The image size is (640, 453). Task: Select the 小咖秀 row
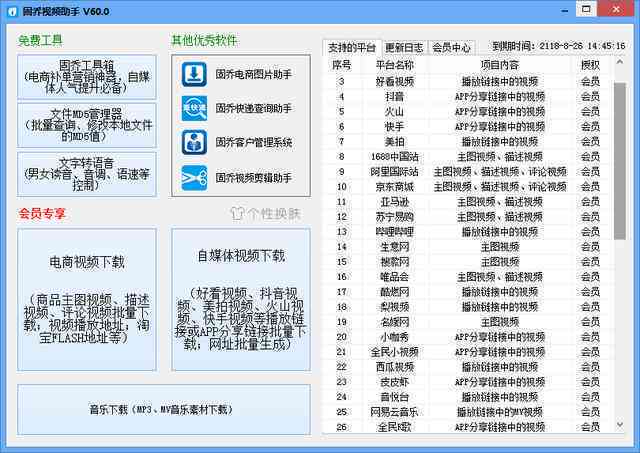point(467,337)
